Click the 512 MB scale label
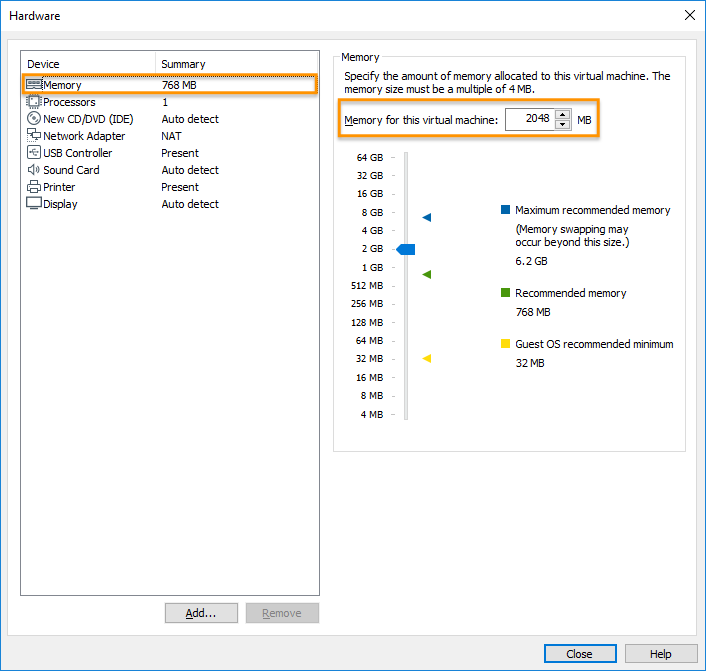The height and width of the screenshot is (671, 706). pyautogui.click(x=367, y=286)
